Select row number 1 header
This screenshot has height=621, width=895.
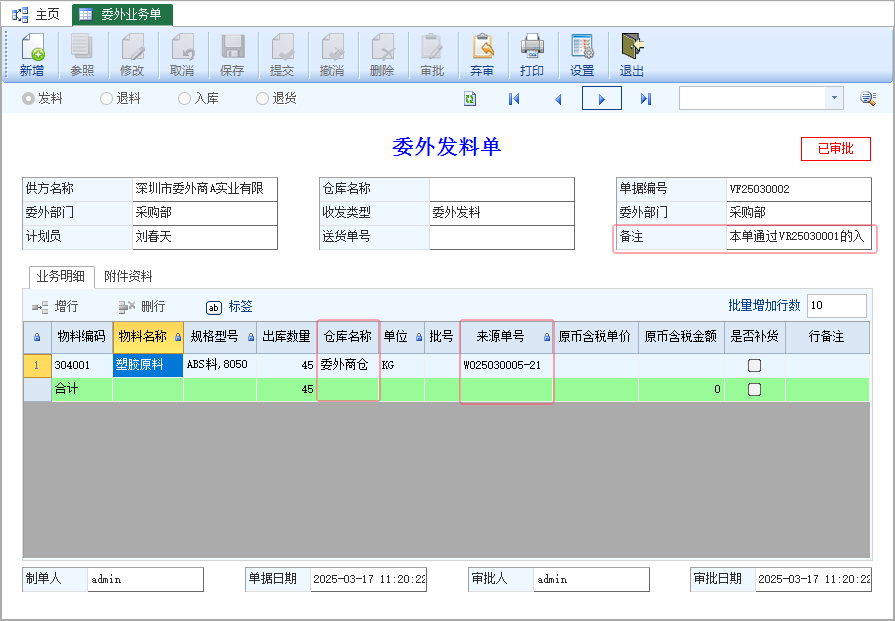pos(37,365)
